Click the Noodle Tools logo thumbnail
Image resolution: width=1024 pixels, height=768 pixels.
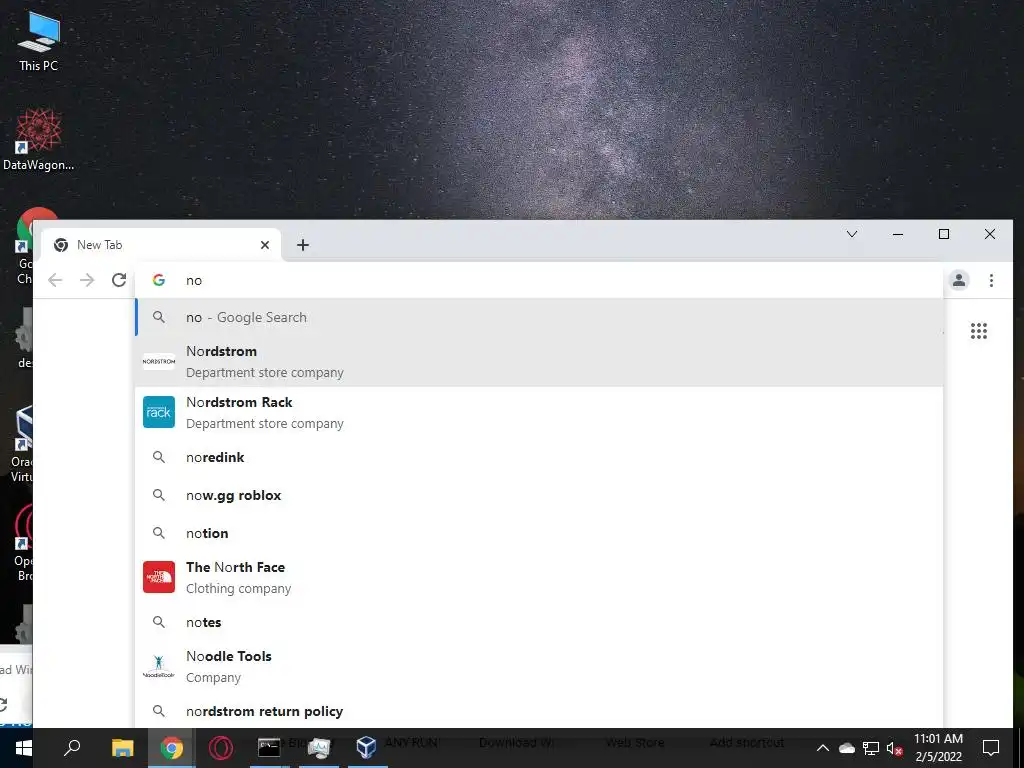pos(159,666)
